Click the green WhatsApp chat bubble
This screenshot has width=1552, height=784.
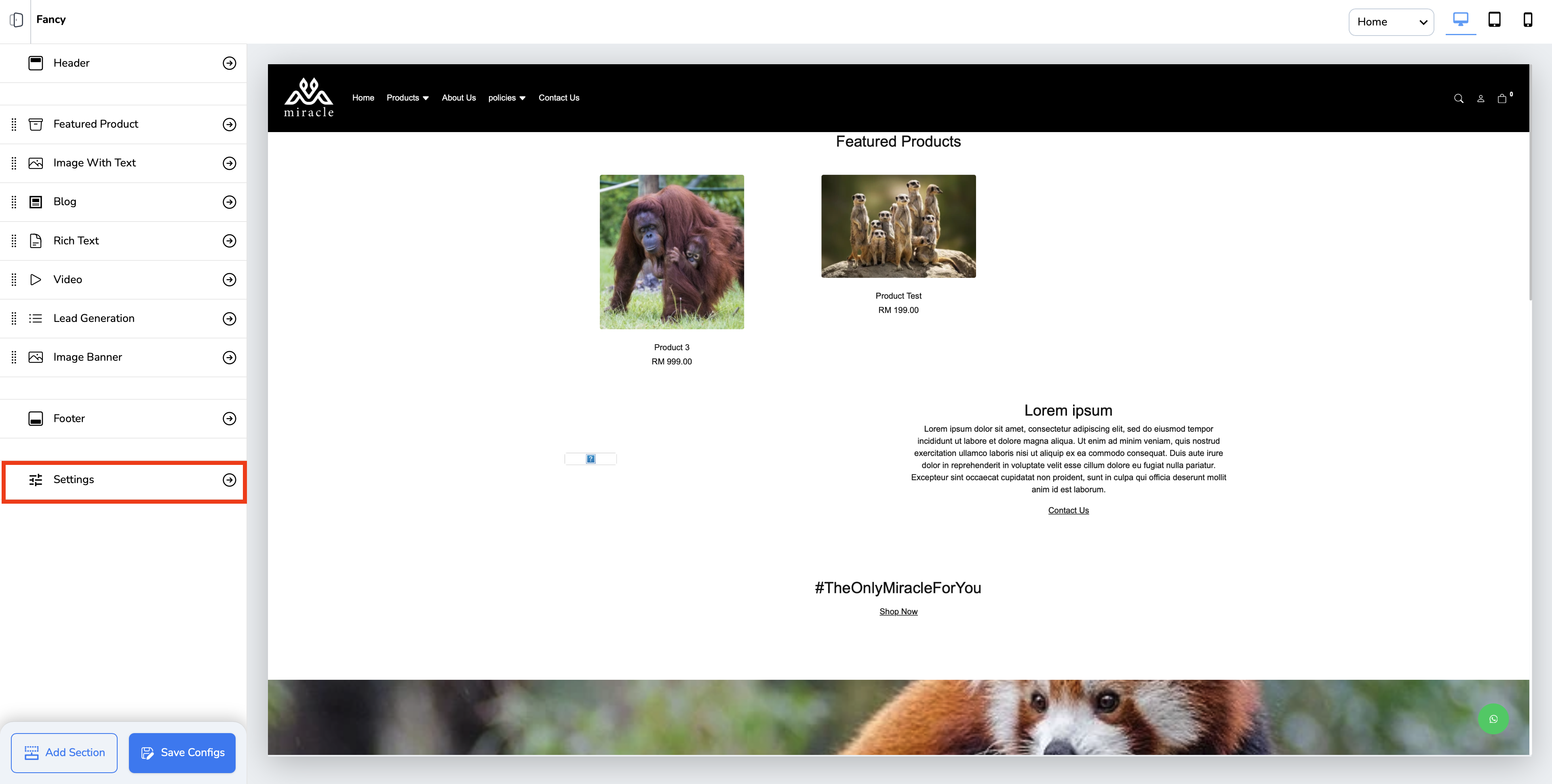click(1493, 719)
